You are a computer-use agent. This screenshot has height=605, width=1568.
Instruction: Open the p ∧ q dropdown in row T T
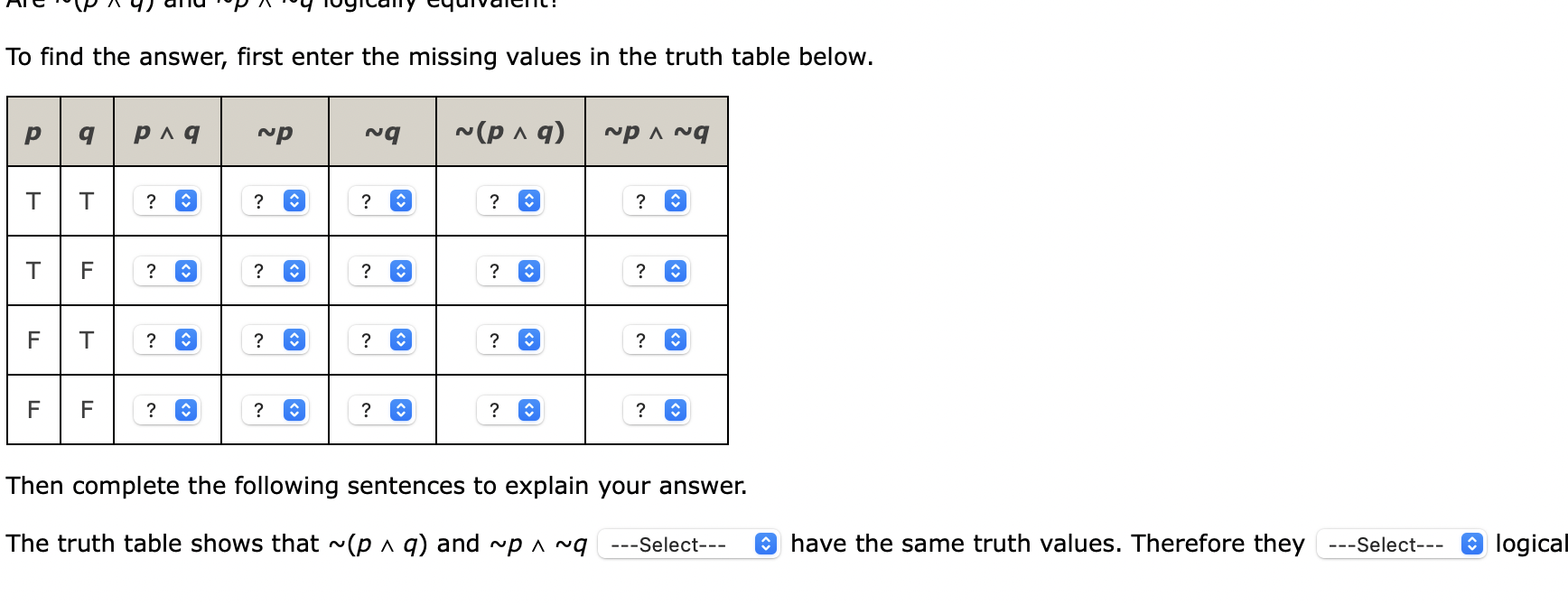(x=167, y=200)
